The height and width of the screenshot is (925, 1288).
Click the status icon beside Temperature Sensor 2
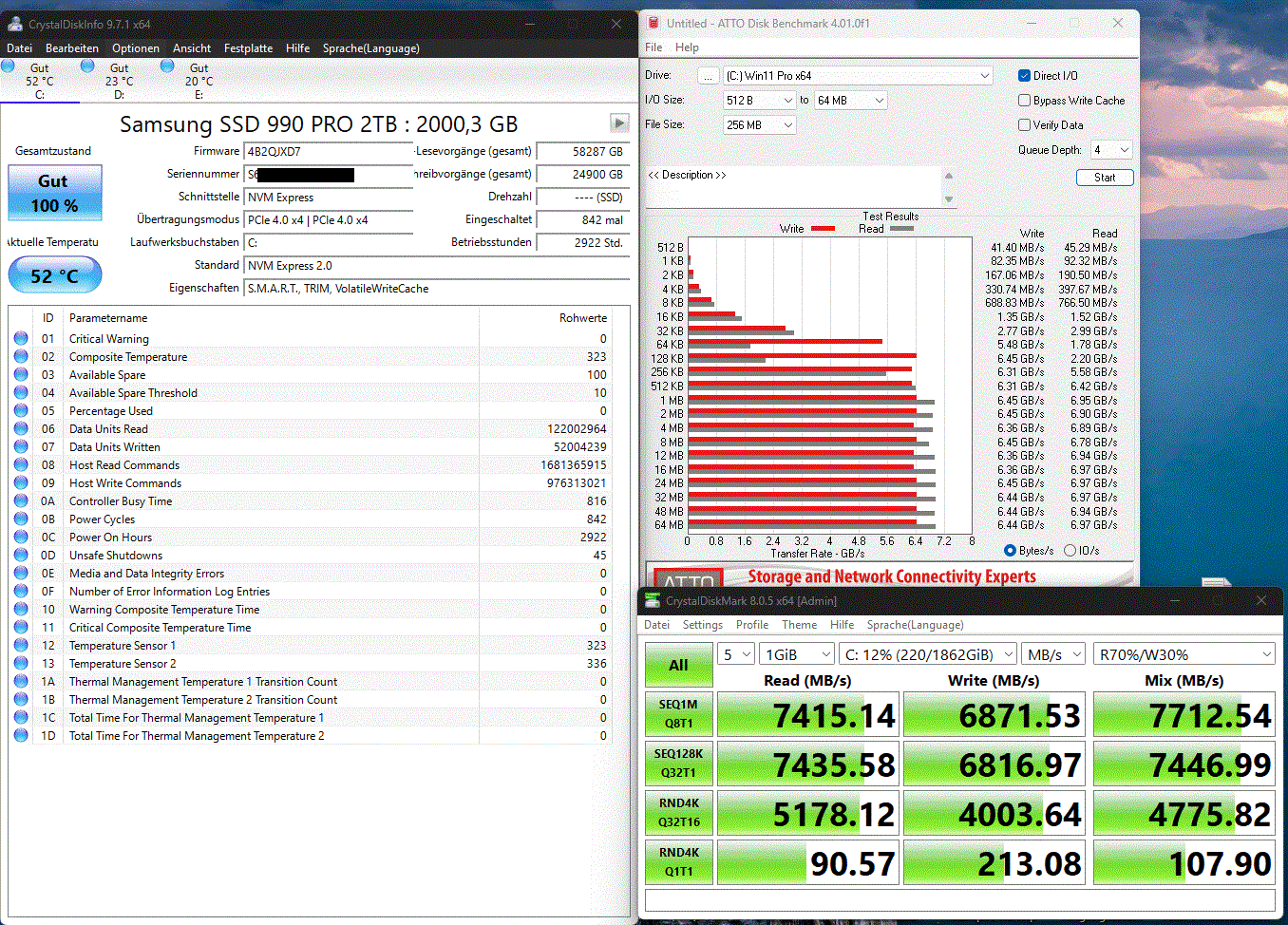[x=21, y=663]
